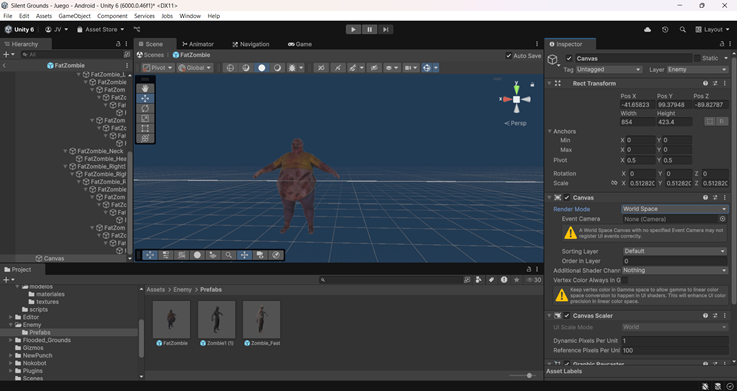Open Additional Shader Channels dropdown
This screenshot has height=391, width=737.
(x=674, y=270)
